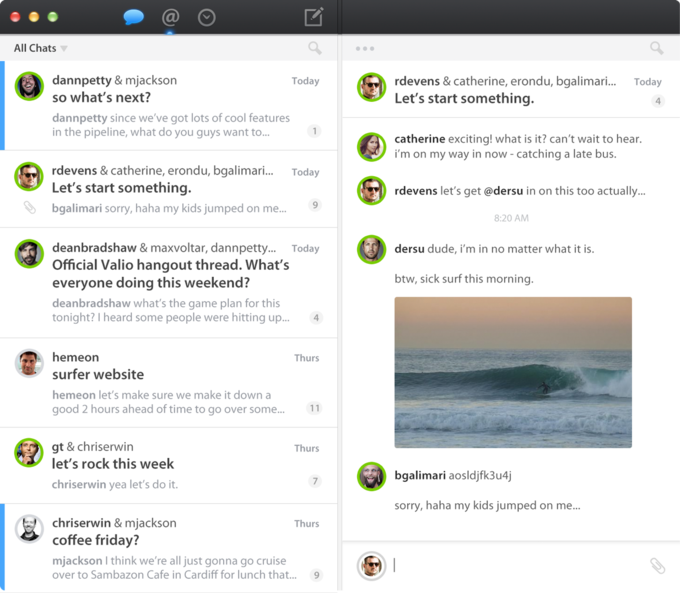Click unread badge 7 on gt chat
This screenshot has height=593, width=680.
(315, 481)
